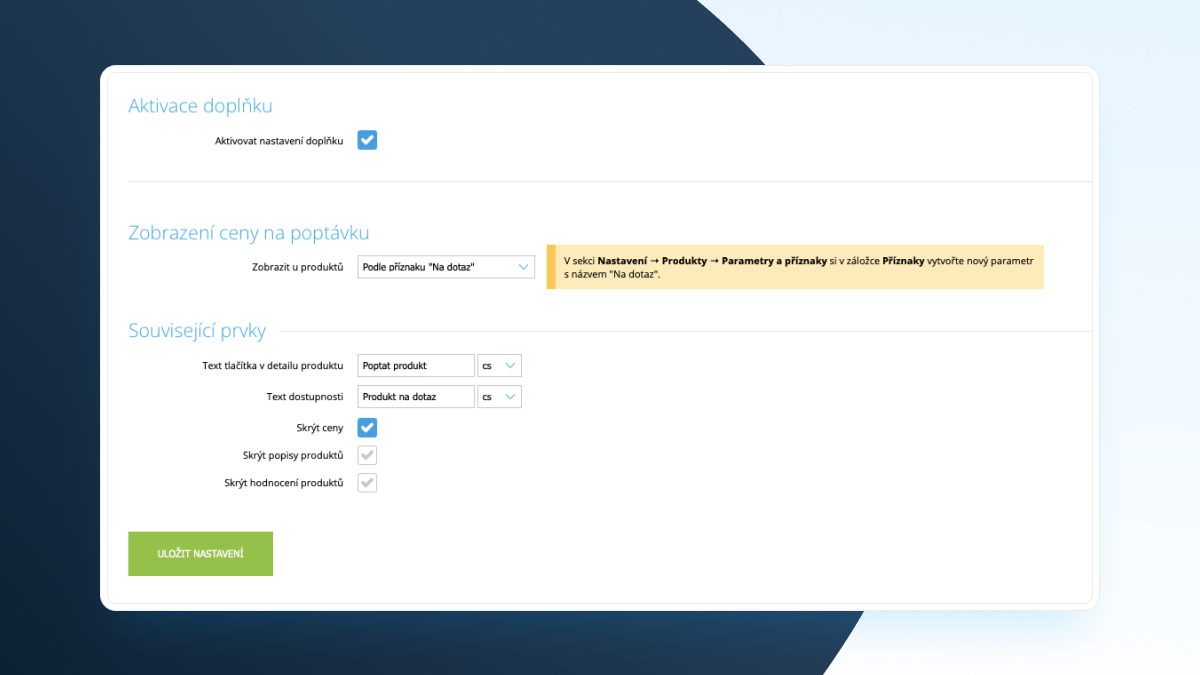This screenshot has width=1200, height=675.
Task: Click the Související prvky section heading
Action: point(197,331)
